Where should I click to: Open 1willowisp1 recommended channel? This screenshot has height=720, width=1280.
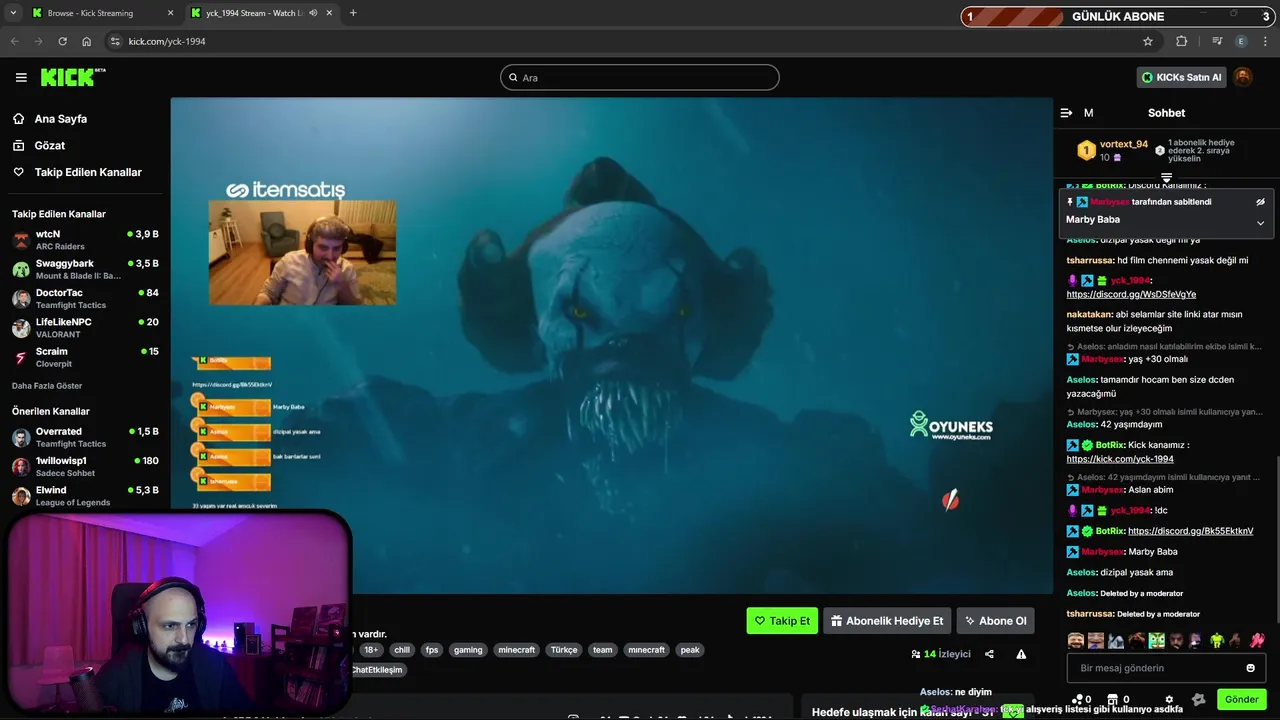point(85,466)
